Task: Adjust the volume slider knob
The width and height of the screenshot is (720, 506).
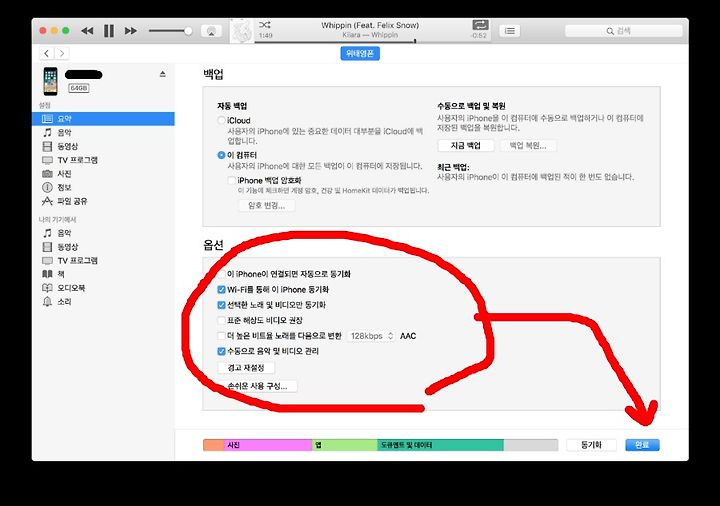Action: 188,31
